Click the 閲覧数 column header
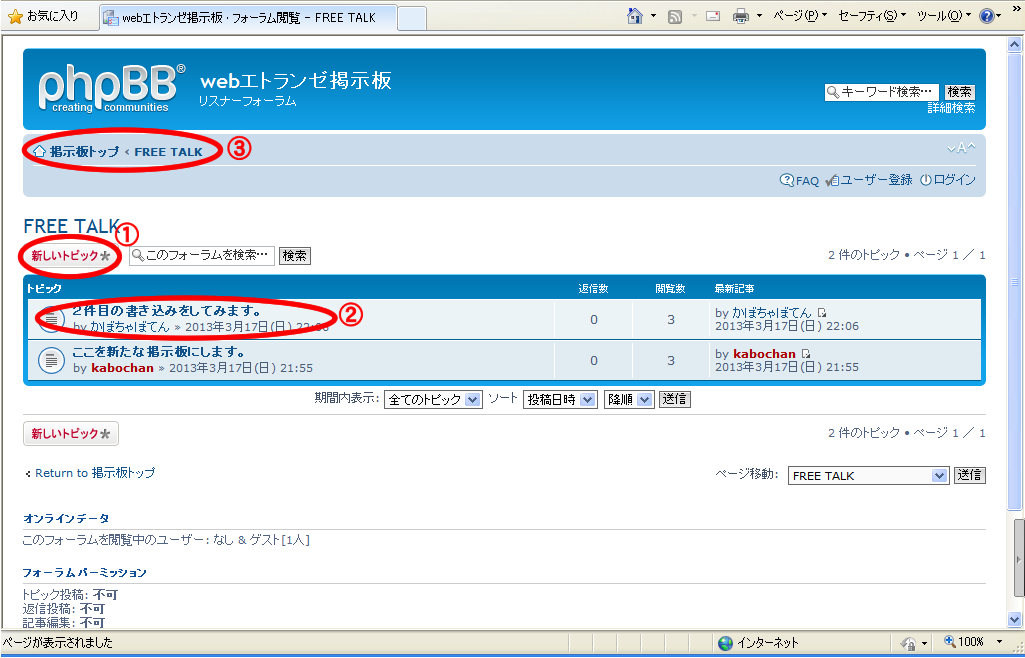This screenshot has width=1025, height=658. [x=671, y=288]
